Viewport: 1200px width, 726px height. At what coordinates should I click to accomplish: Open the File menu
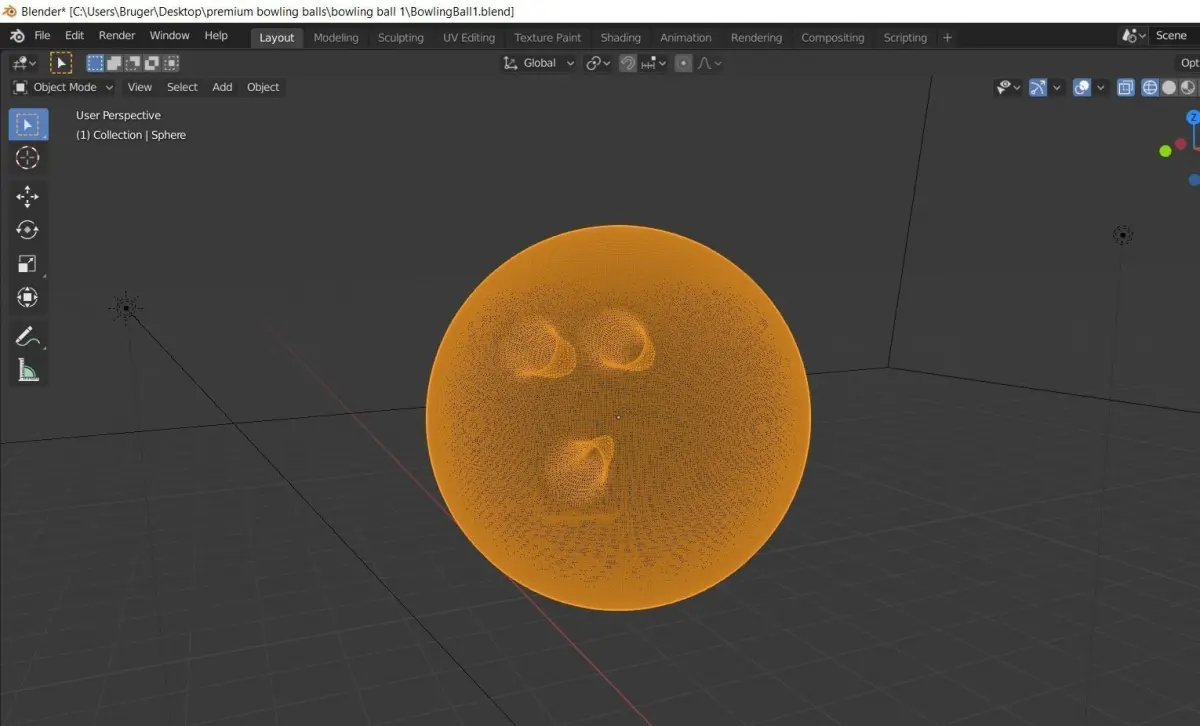click(42, 36)
